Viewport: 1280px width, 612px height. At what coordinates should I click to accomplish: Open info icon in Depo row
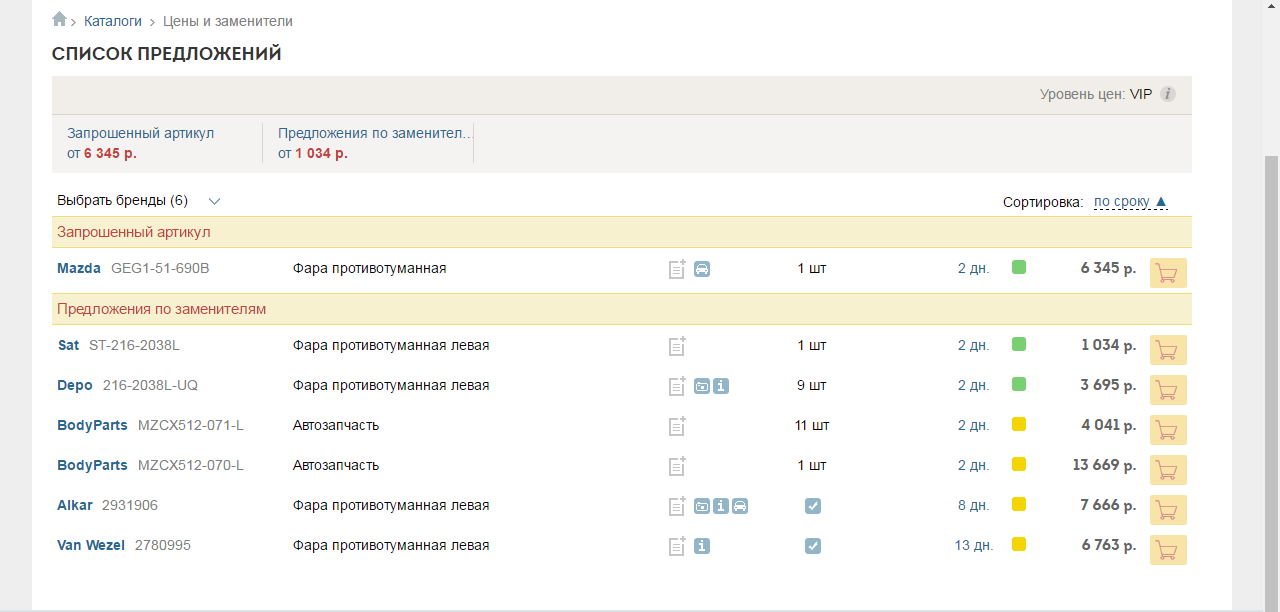721,386
